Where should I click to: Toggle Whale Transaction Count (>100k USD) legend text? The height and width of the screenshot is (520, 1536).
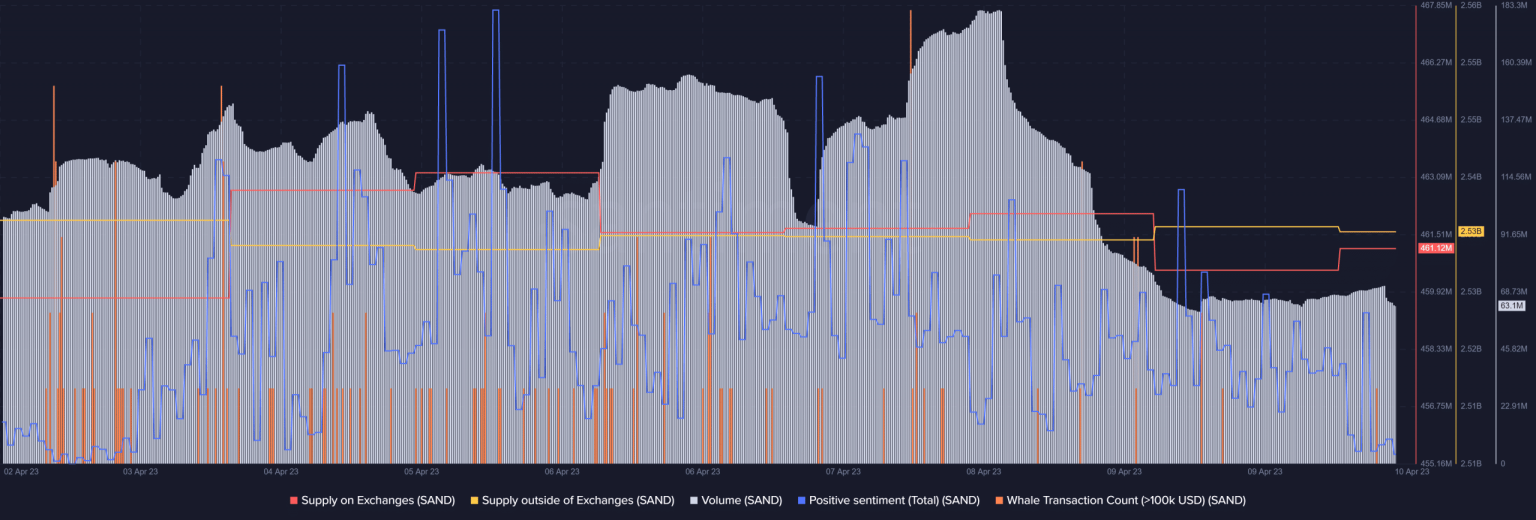pos(1126,500)
